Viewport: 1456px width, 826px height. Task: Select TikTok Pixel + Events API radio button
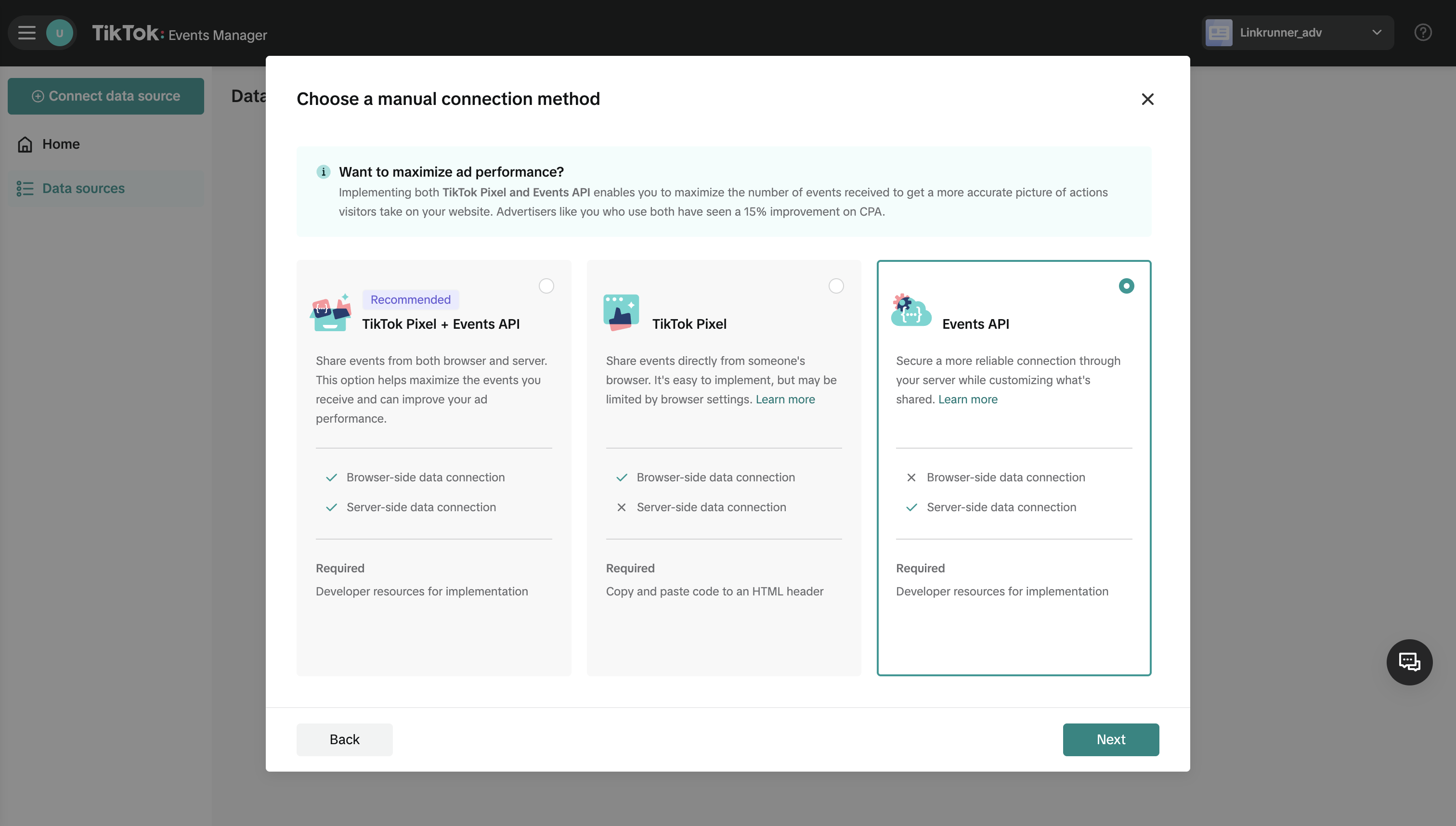[546, 286]
